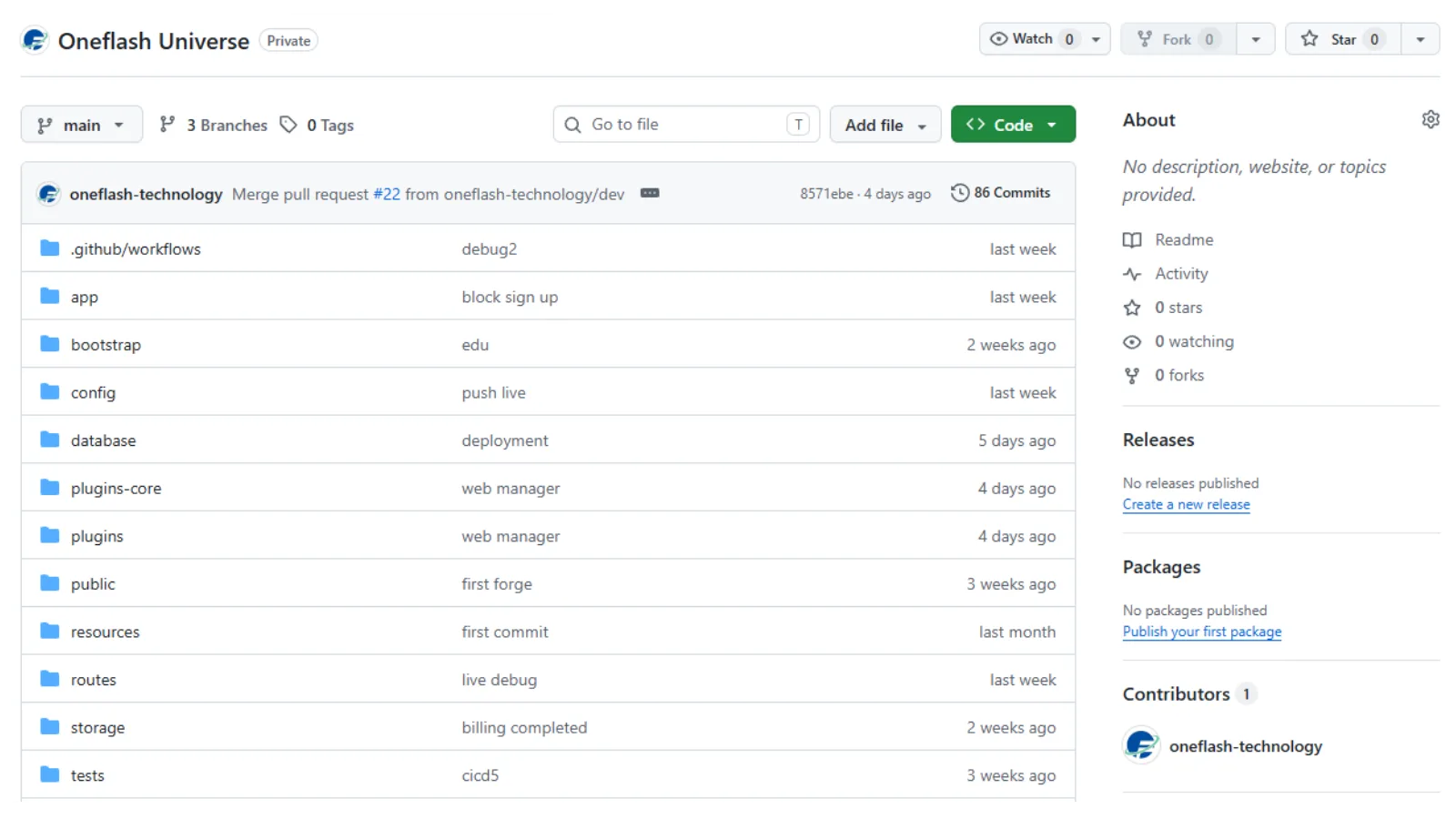The height and width of the screenshot is (819, 1456).
Task: Open the oneflash-technology commit author link
Action: pyautogui.click(x=146, y=194)
